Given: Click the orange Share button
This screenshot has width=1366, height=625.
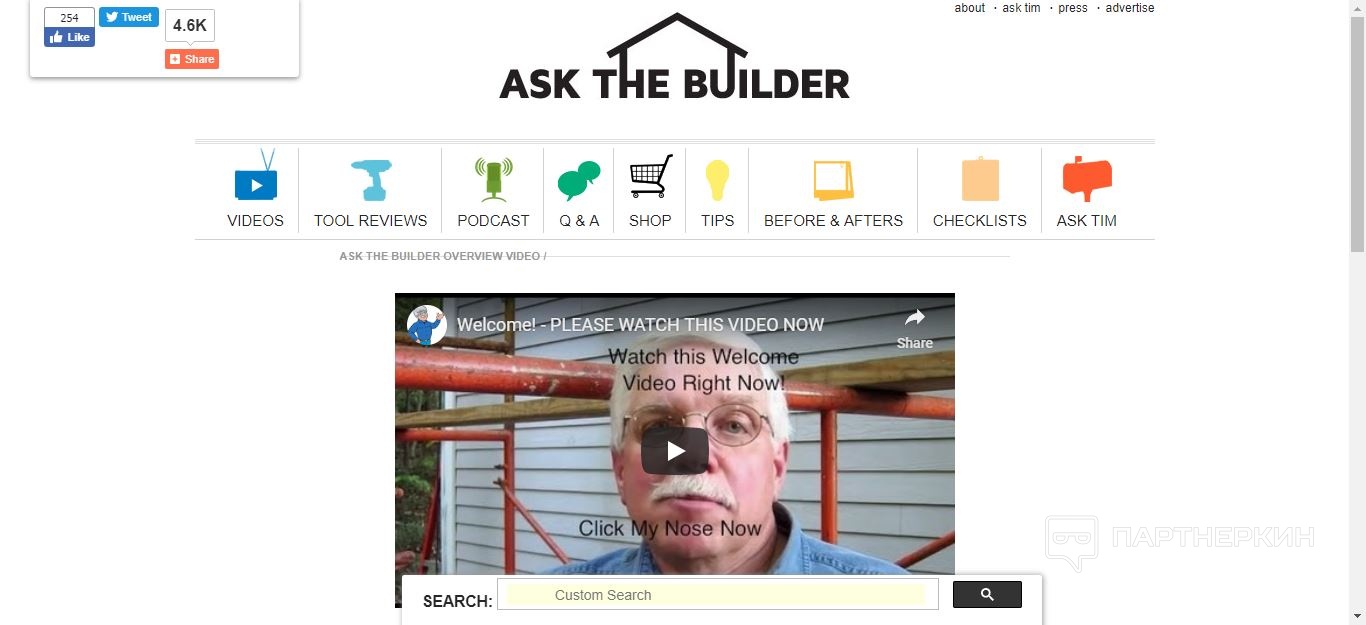Looking at the screenshot, I should [192, 59].
